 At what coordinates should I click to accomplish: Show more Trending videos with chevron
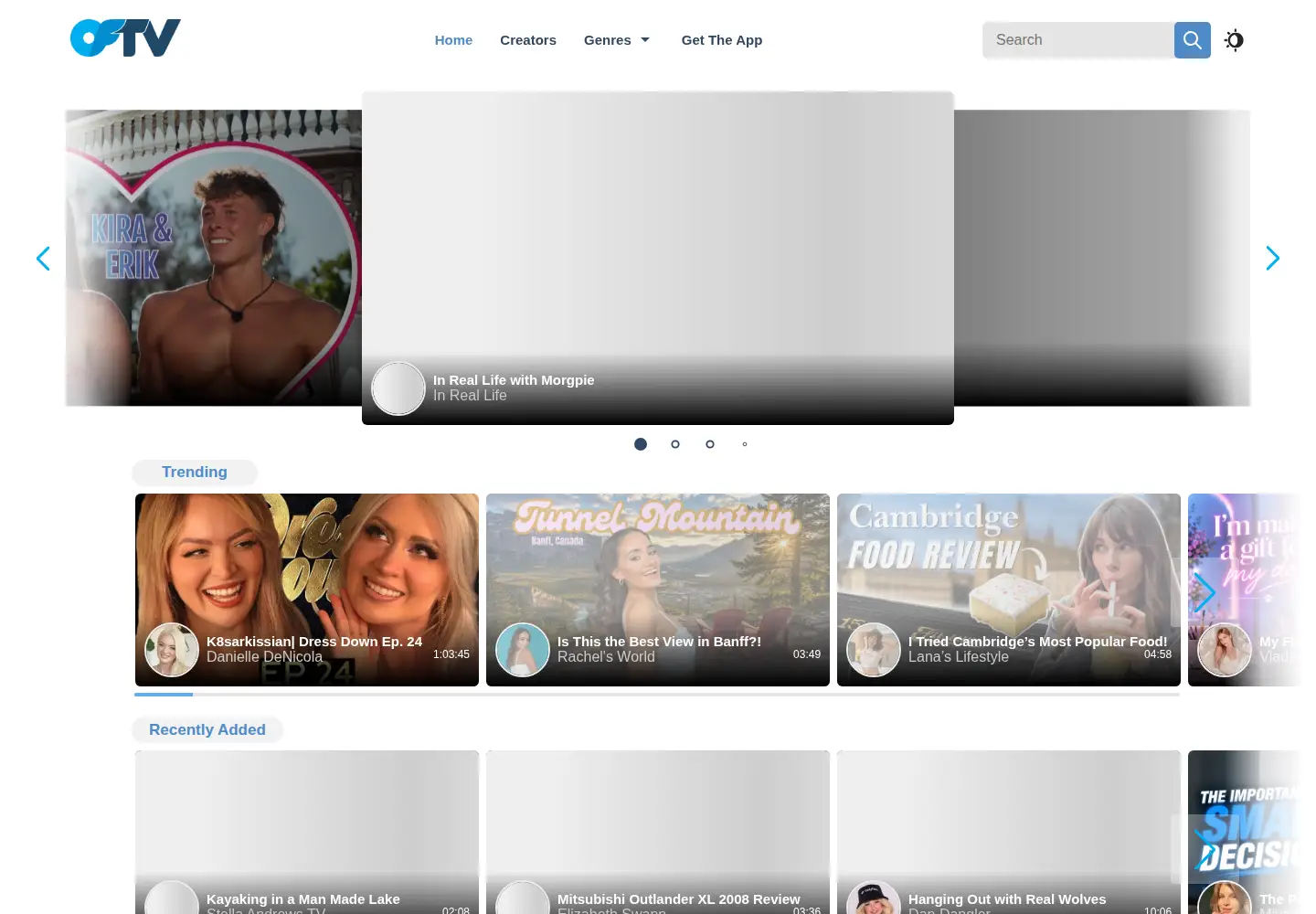(1205, 592)
